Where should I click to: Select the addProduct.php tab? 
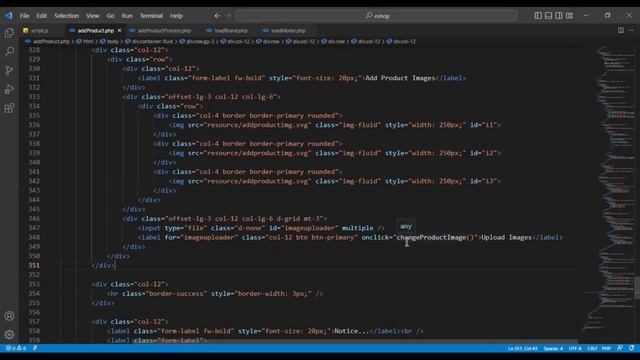pos(96,31)
